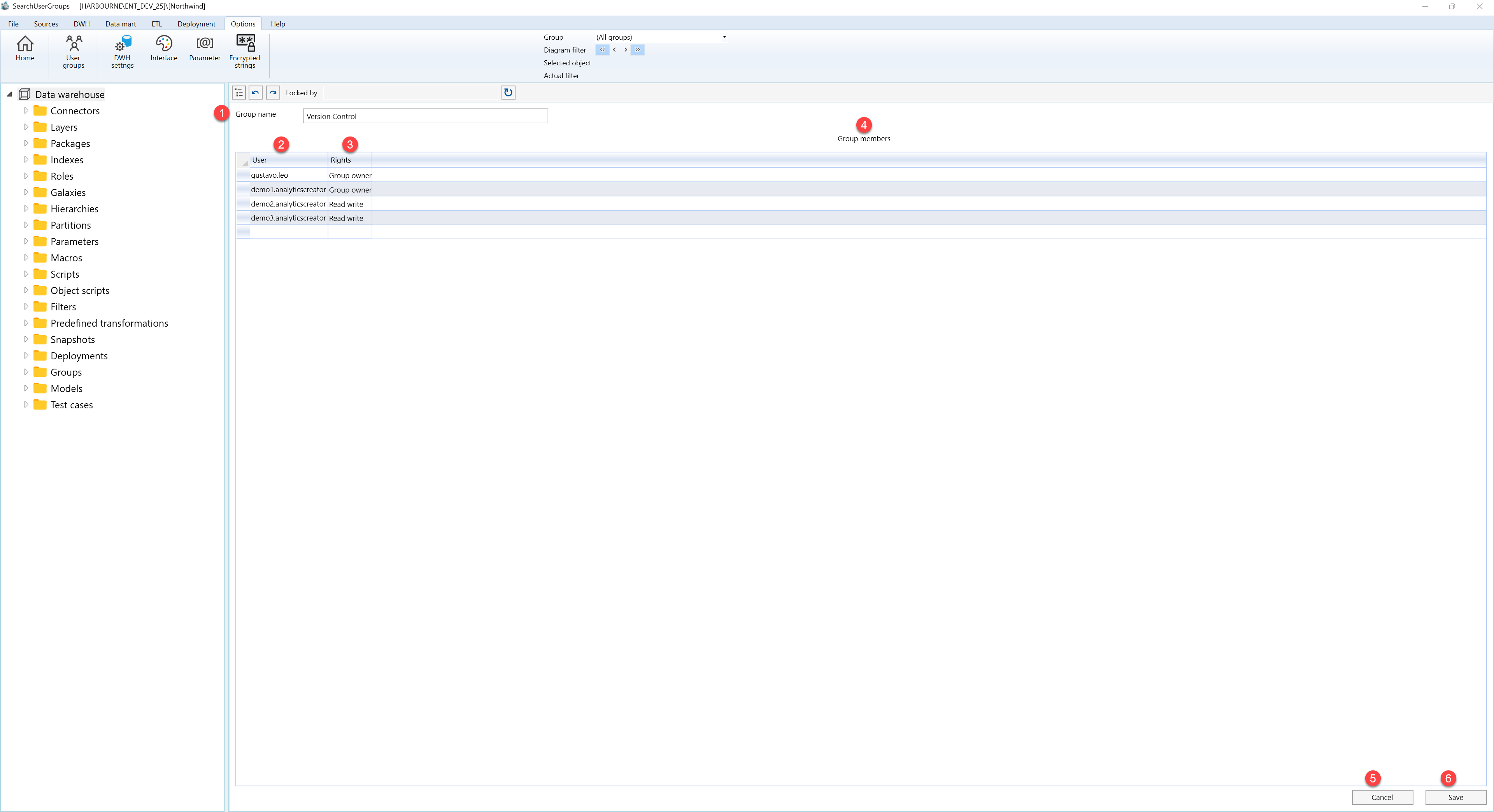Sort by the Rights column header
This screenshot has height=812, width=1494.
(350, 160)
